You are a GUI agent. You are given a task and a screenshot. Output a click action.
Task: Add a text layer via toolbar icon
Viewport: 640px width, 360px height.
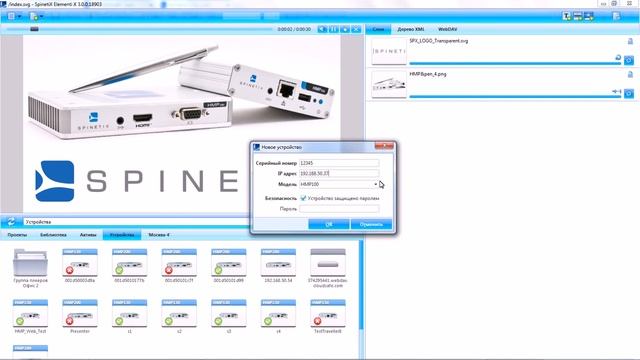tap(567, 16)
